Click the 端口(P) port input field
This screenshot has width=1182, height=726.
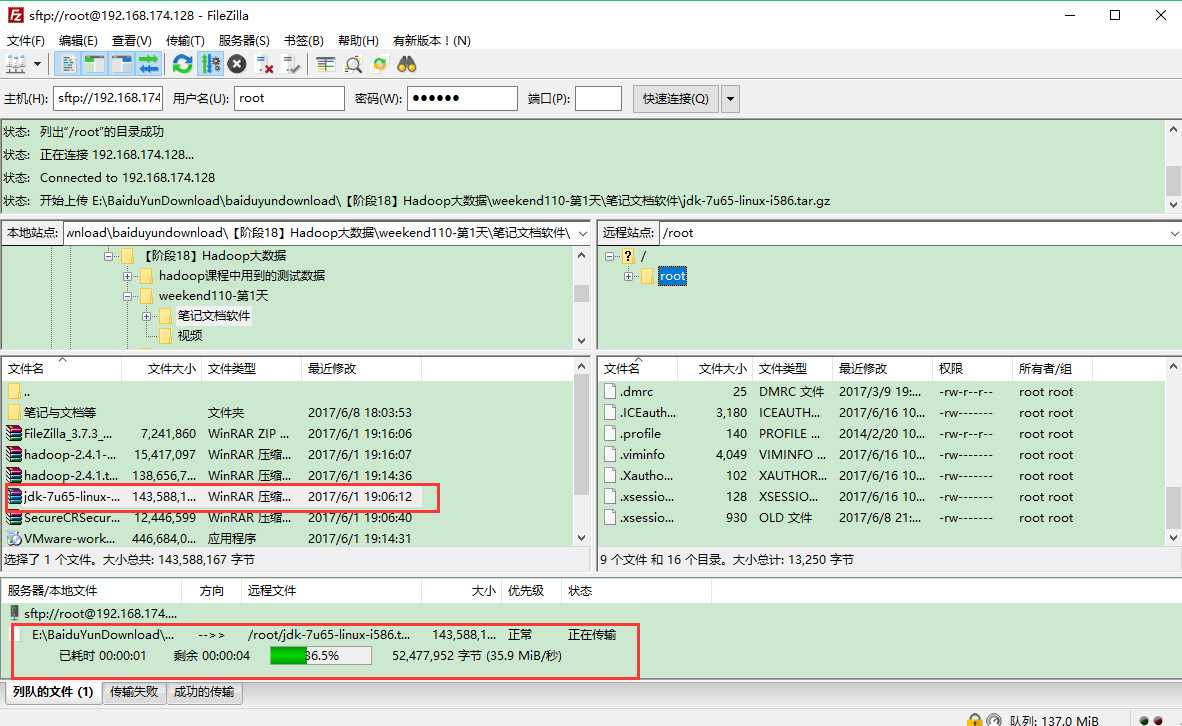click(598, 99)
